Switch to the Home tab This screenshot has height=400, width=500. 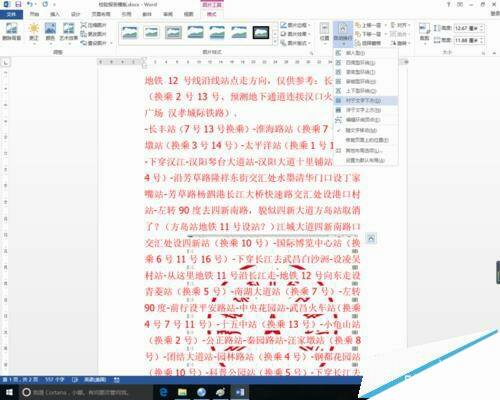[x=34, y=14]
